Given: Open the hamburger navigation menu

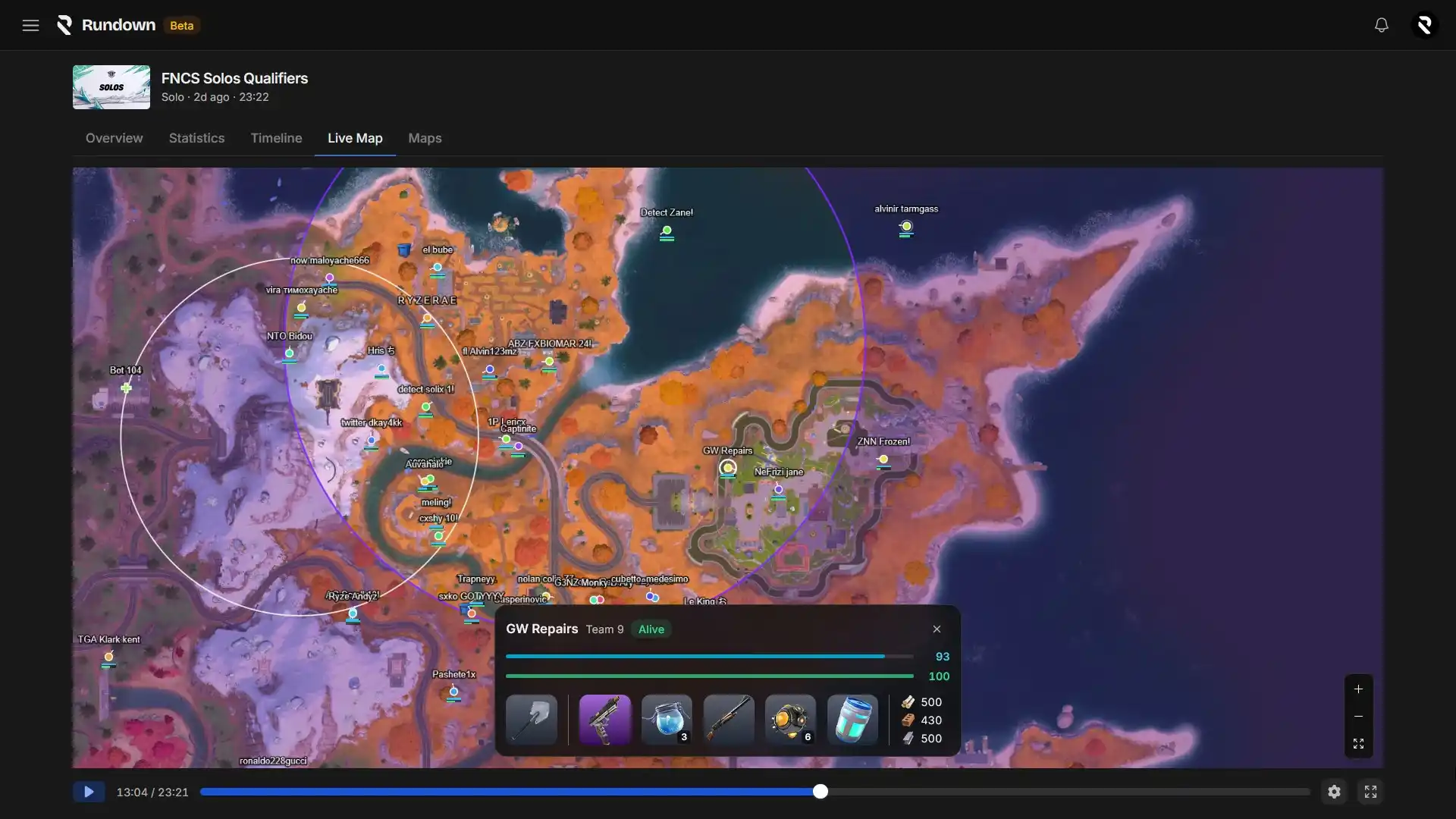Looking at the screenshot, I should [30, 25].
